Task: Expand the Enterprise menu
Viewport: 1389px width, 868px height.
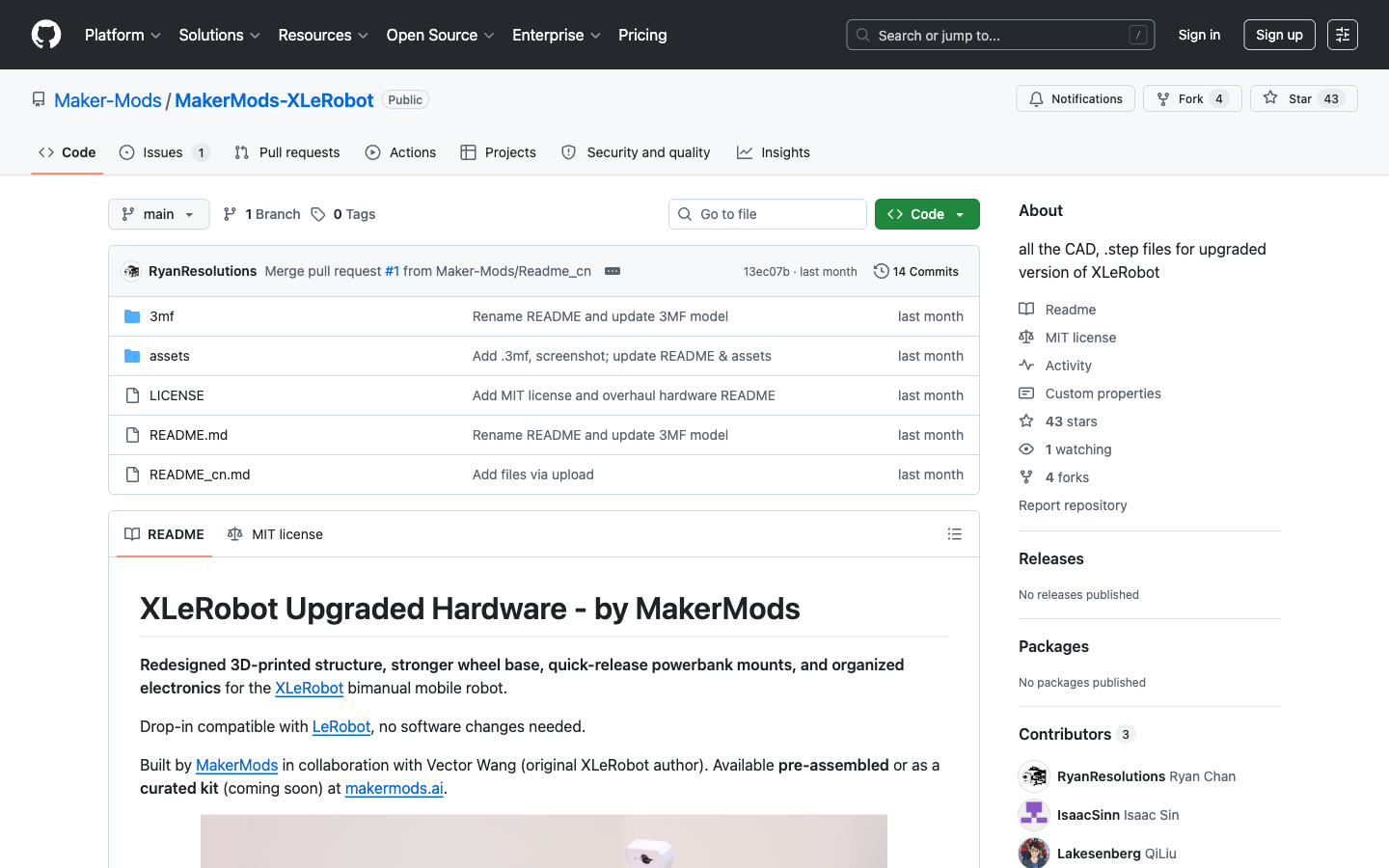Action: [557, 35]
